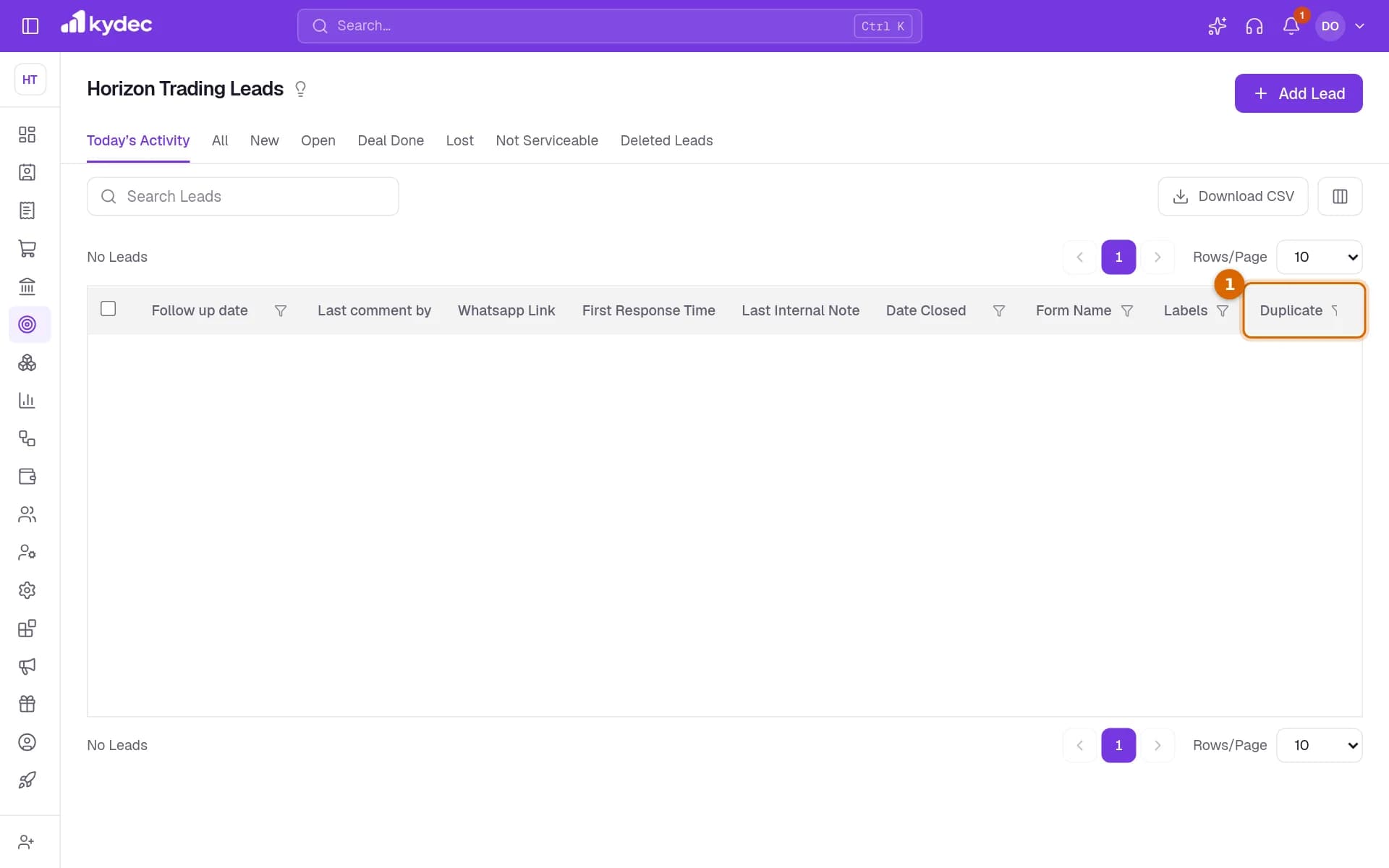Screen dimensions: 1389x868
Task: Open user account menu chevron
Action: (1359, 26)
